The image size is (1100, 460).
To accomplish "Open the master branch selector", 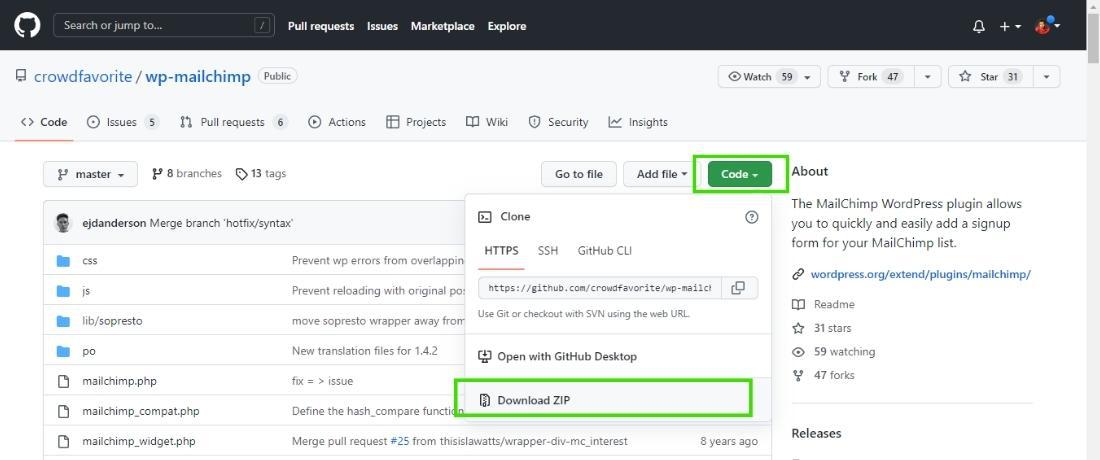I will point(90,174).
